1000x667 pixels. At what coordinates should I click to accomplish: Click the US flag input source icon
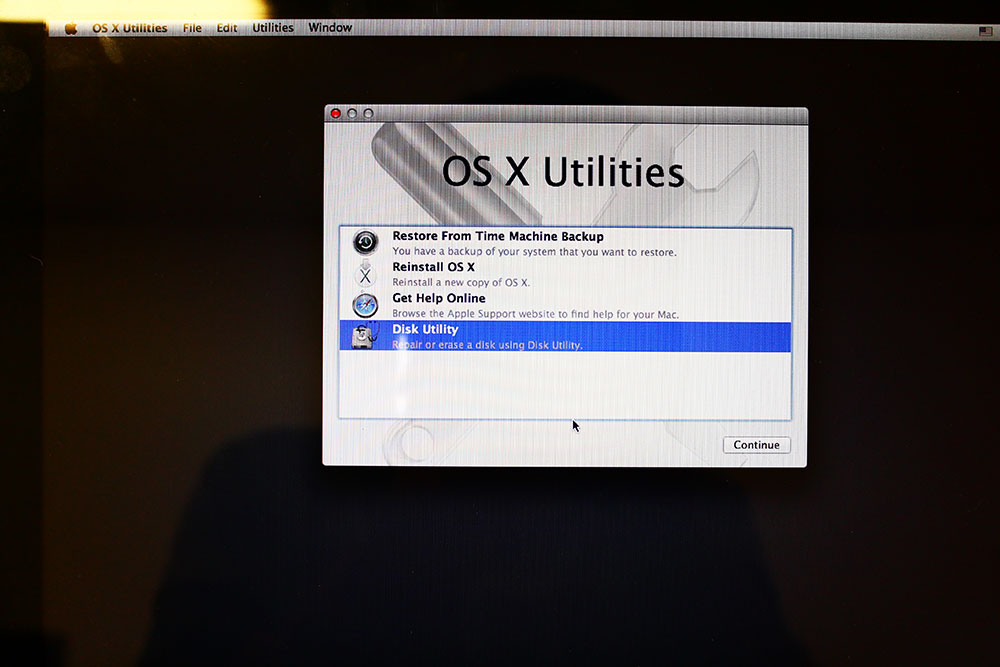point(985,31)
